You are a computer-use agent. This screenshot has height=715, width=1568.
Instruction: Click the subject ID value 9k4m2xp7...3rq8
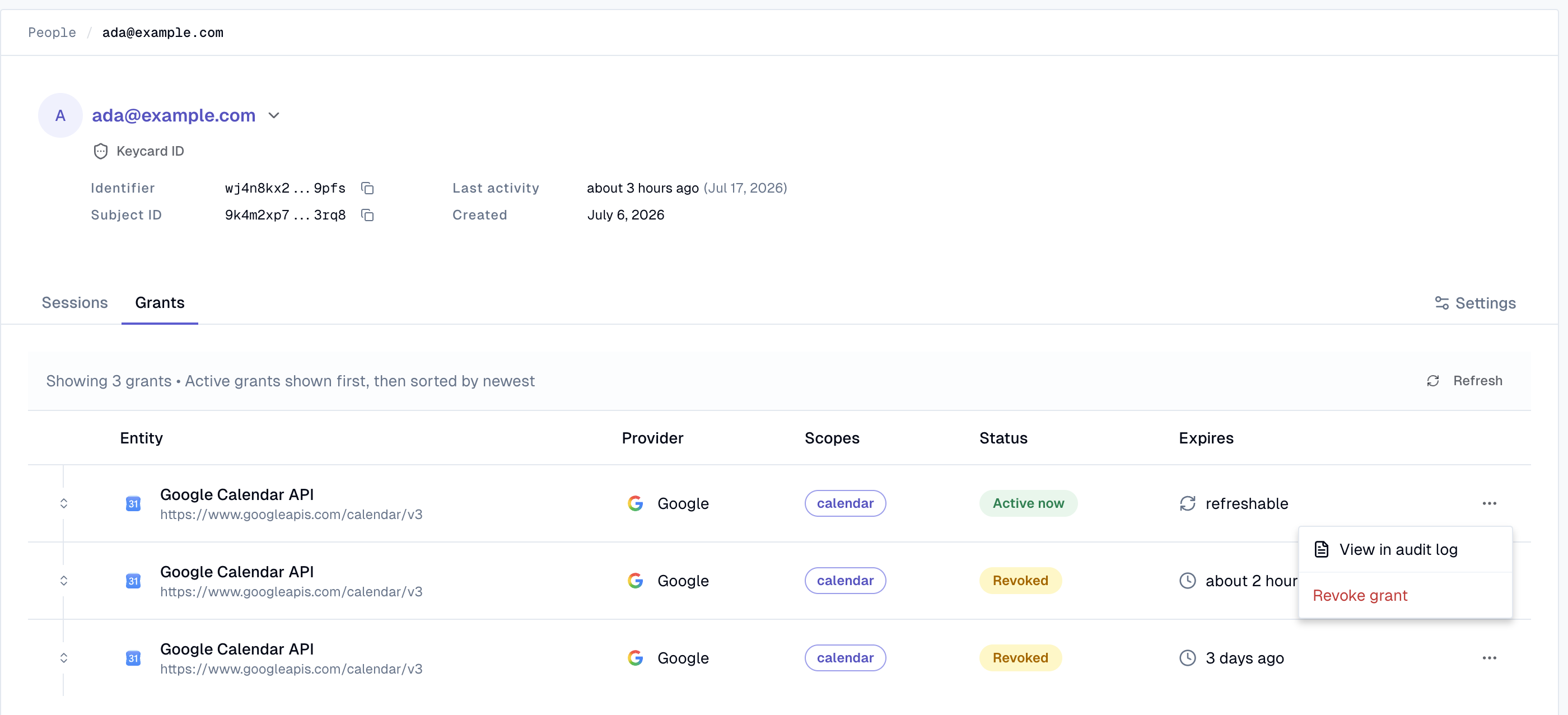pos(285,215)
